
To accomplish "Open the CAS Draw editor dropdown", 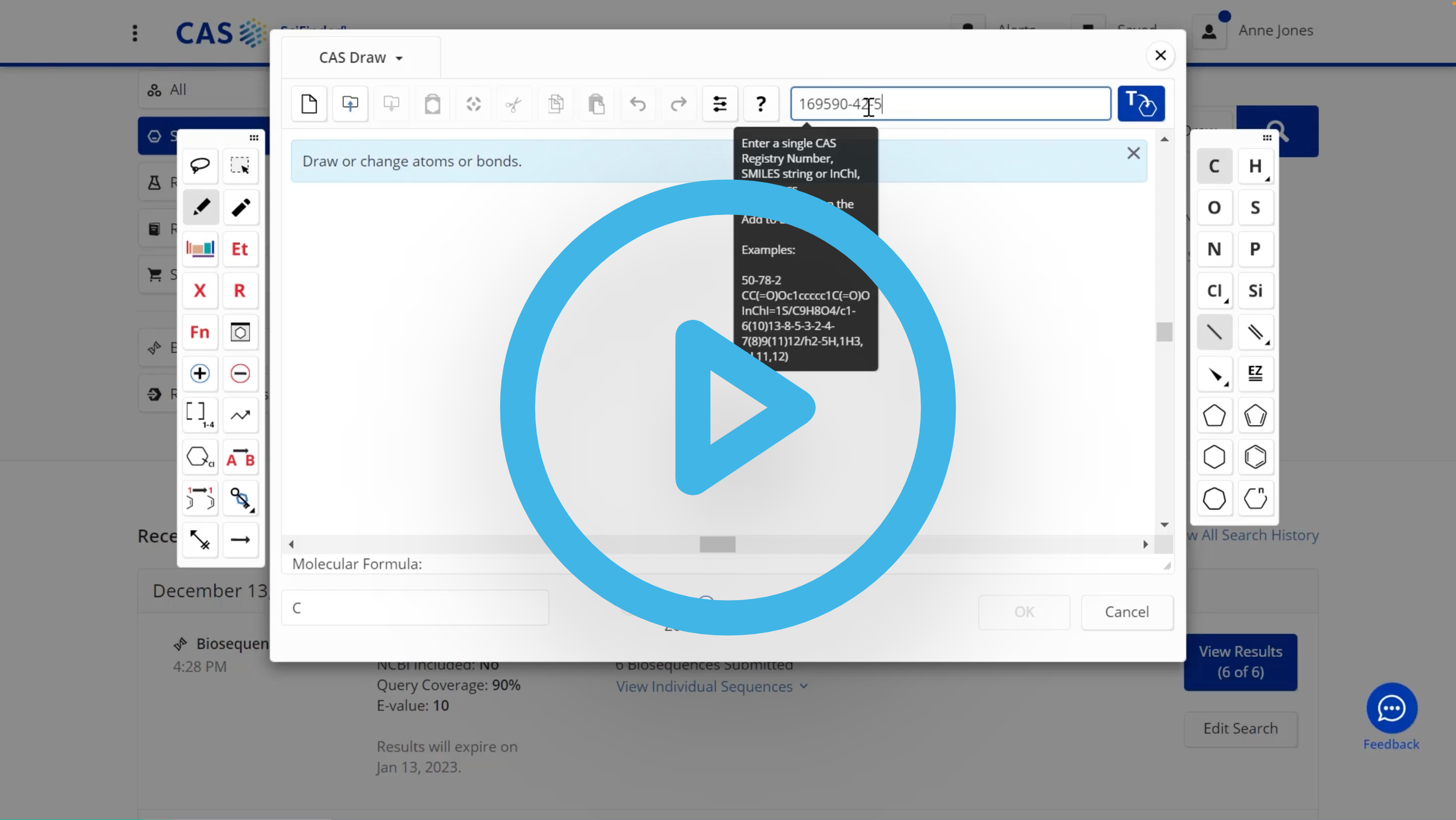I will pos(360,58).
